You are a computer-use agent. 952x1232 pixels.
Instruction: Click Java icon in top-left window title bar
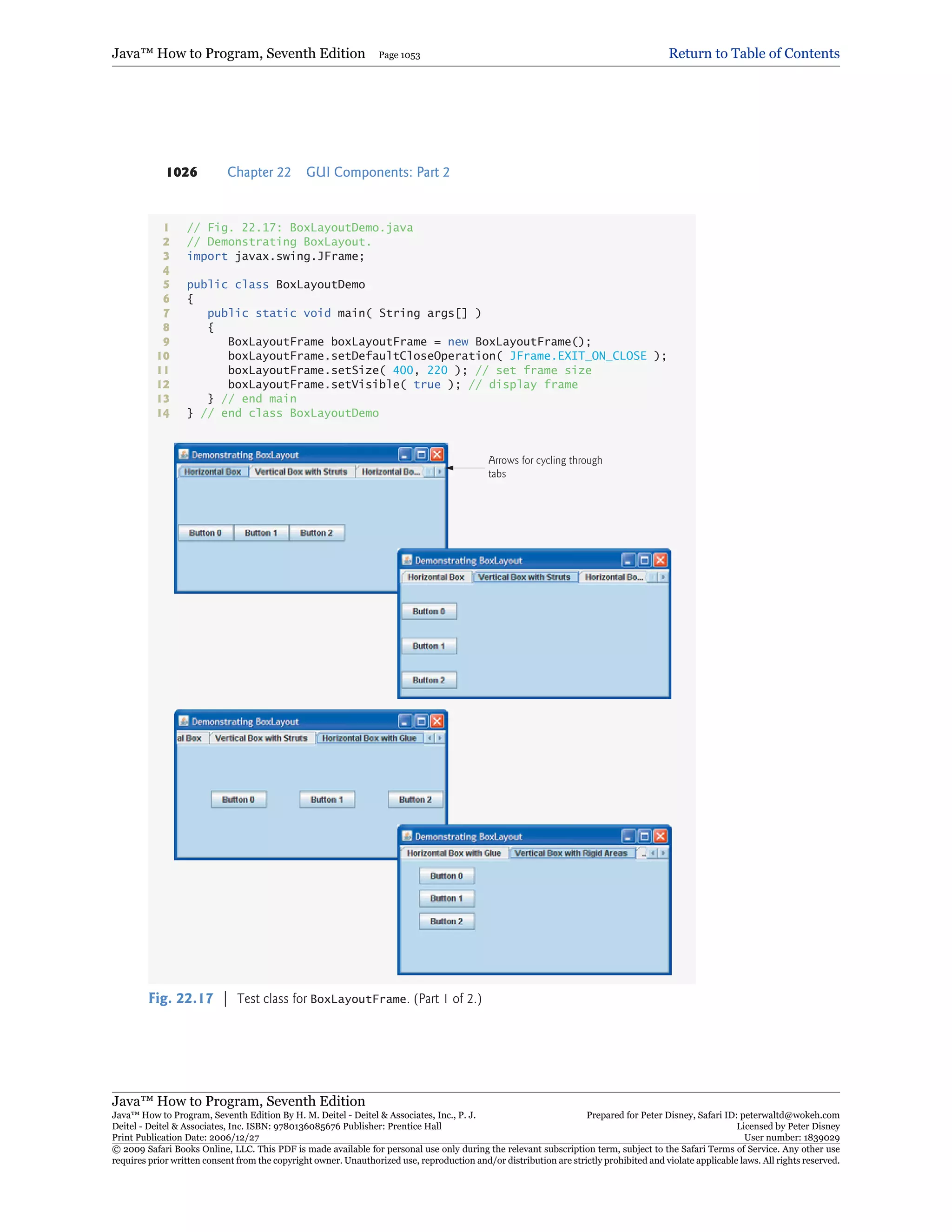tap(184, 455)
